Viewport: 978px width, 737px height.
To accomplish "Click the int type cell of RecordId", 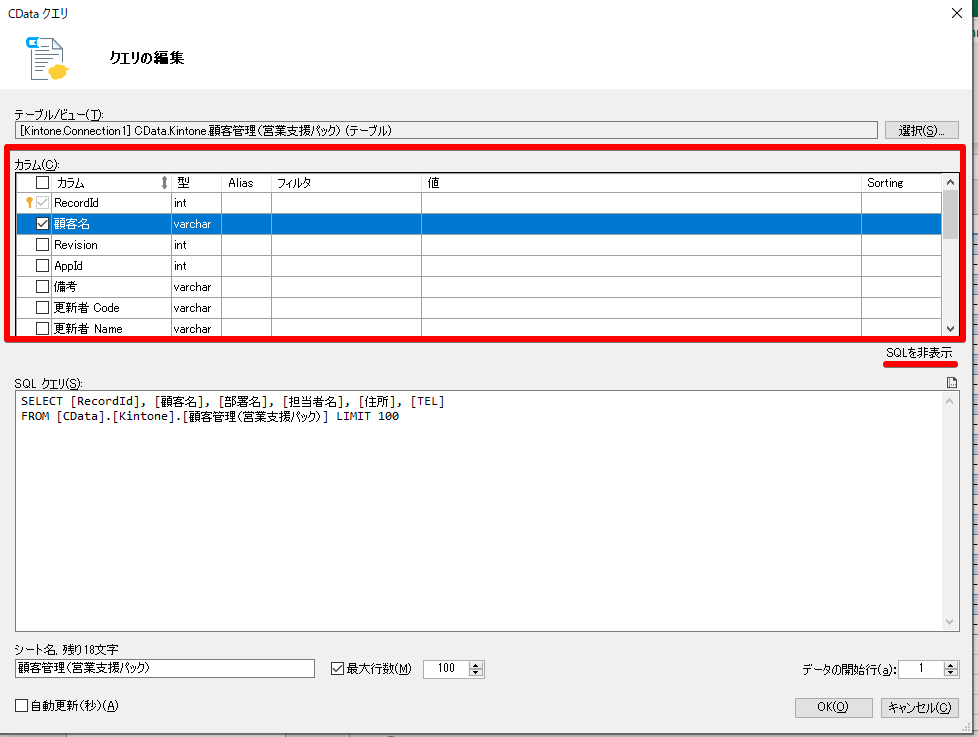I will point(196,203).
